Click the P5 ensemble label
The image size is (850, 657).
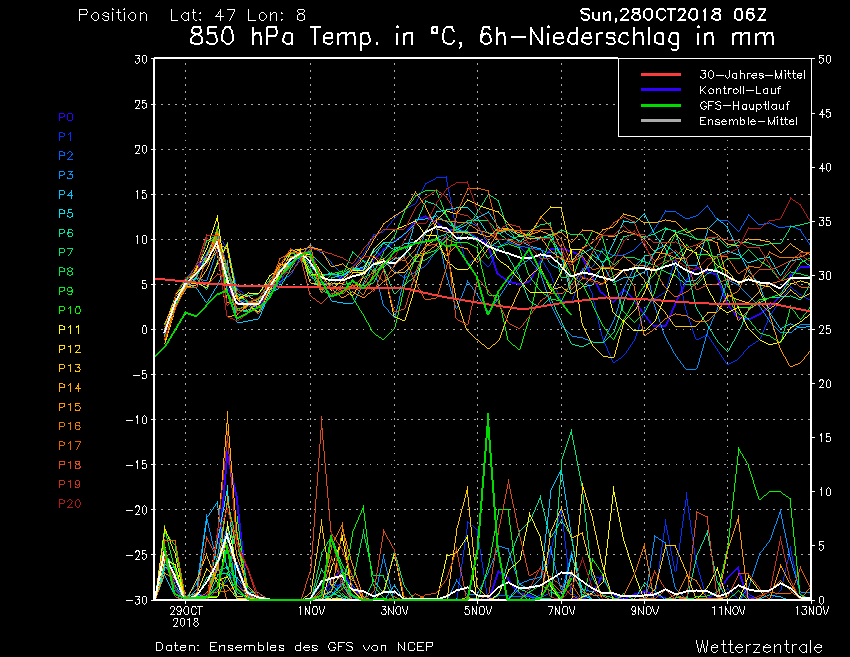[66, 214]
